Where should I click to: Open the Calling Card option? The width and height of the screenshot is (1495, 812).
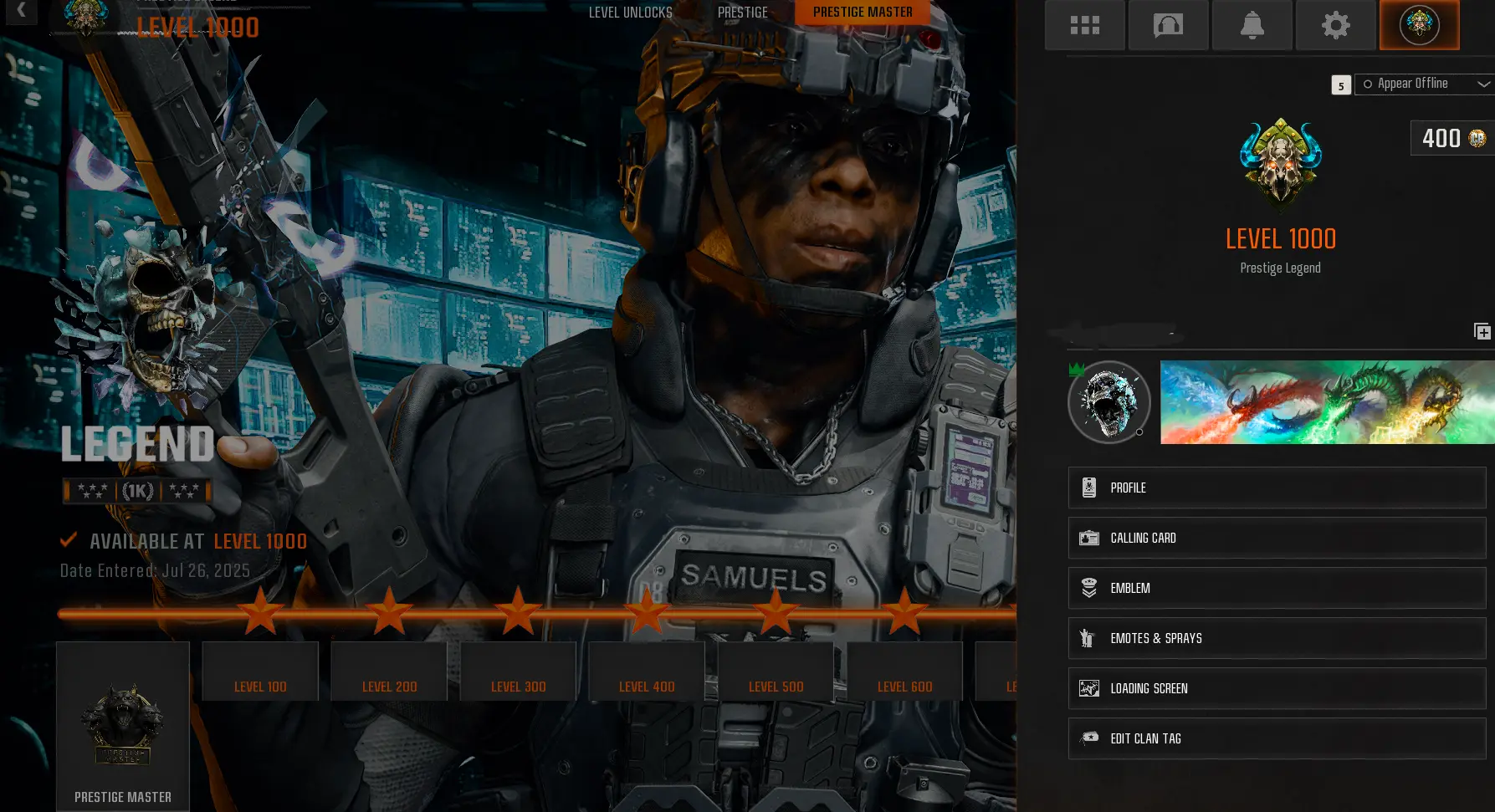(1277, 538)
